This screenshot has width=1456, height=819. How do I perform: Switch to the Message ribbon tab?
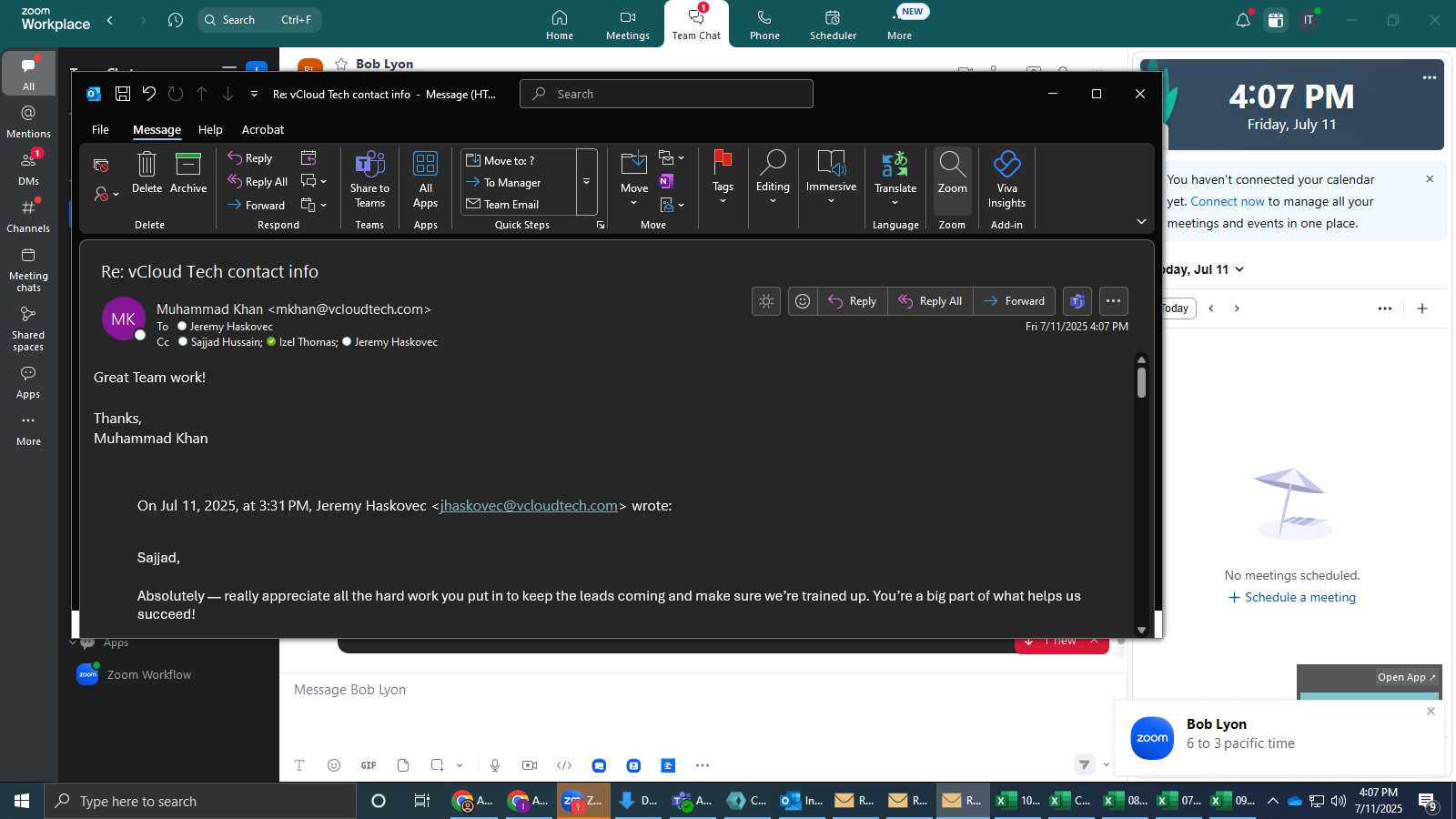tap(157, 129)
